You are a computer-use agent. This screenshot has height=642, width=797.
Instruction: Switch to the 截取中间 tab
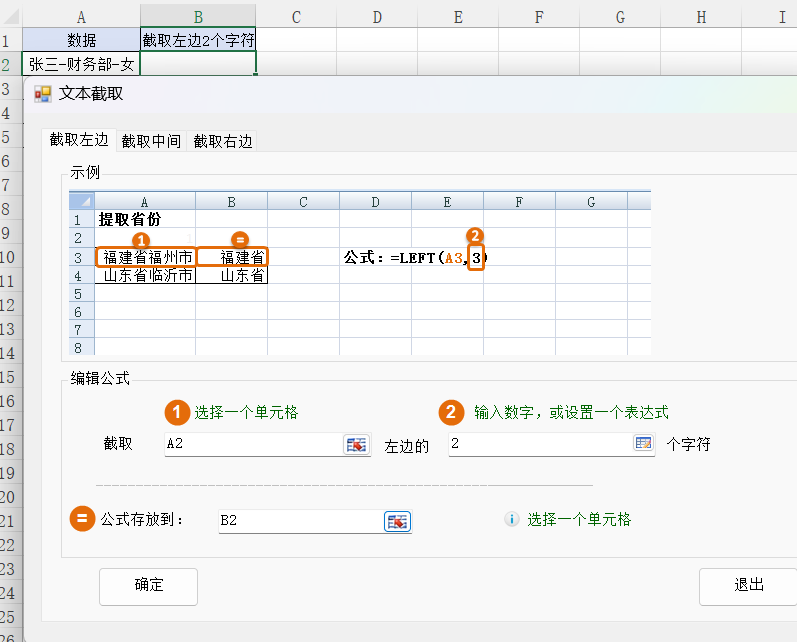151,141
